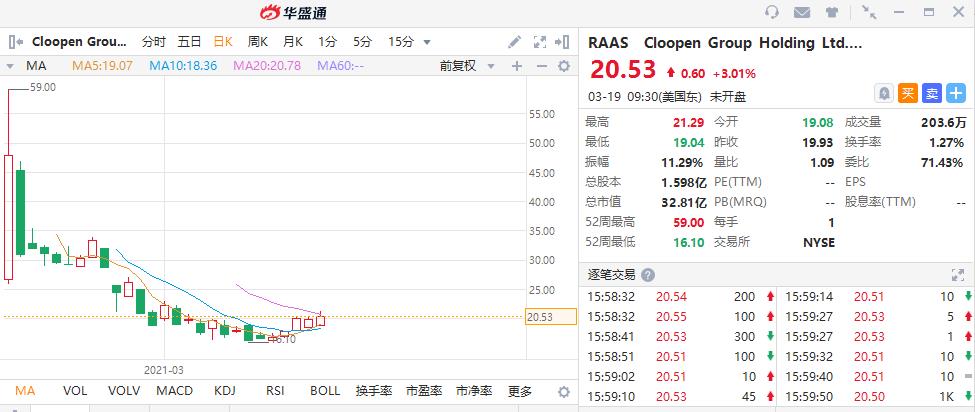This screenshot has height=412, width=975.
Task: Zoom out the chart with minus icon
Action: tap(542, 66)
